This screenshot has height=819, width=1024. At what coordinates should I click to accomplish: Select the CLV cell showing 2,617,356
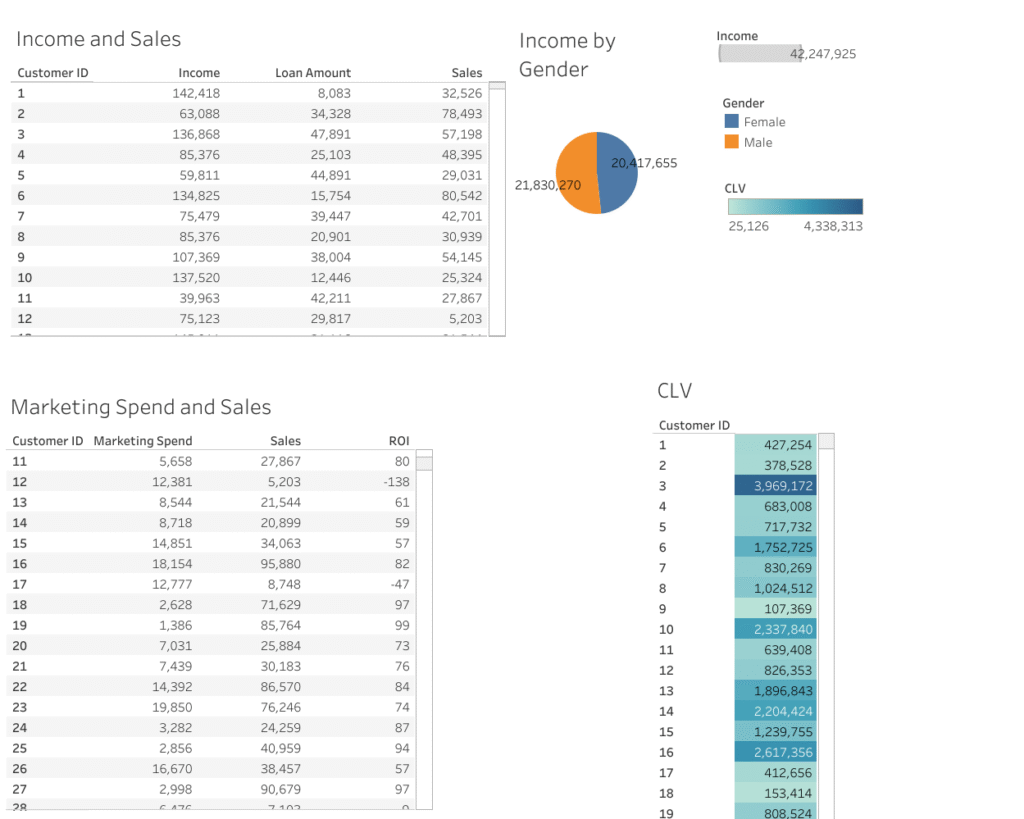[775, 752]
